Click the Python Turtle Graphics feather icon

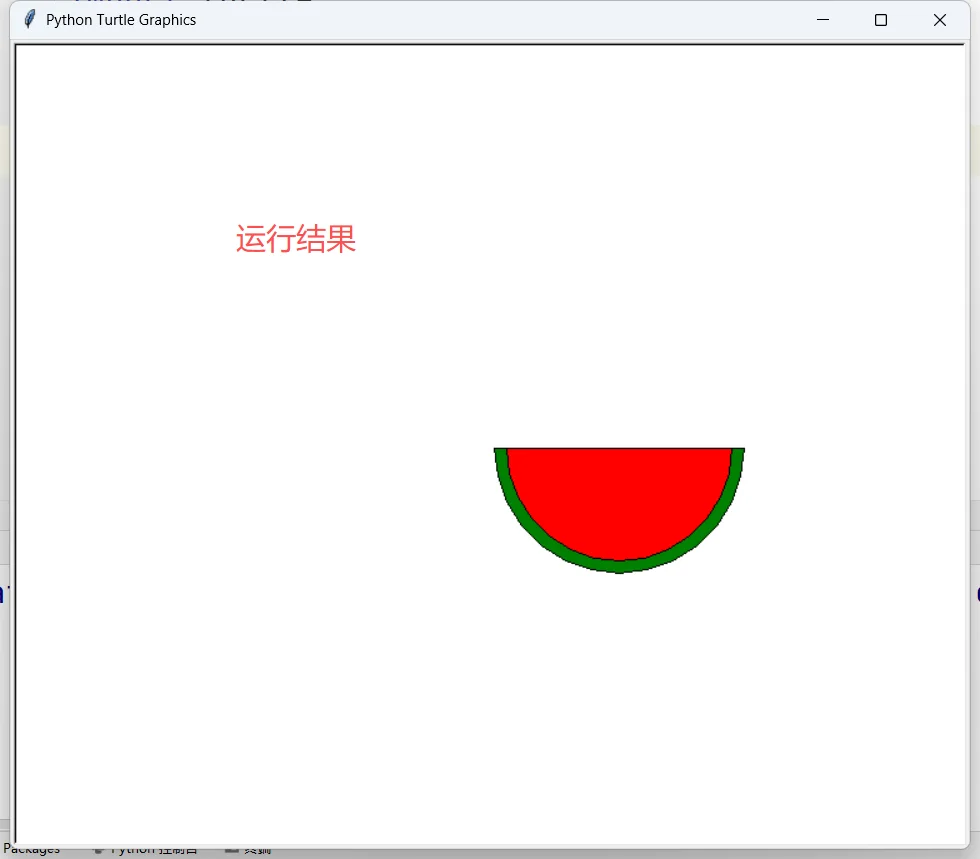(29, 19)
